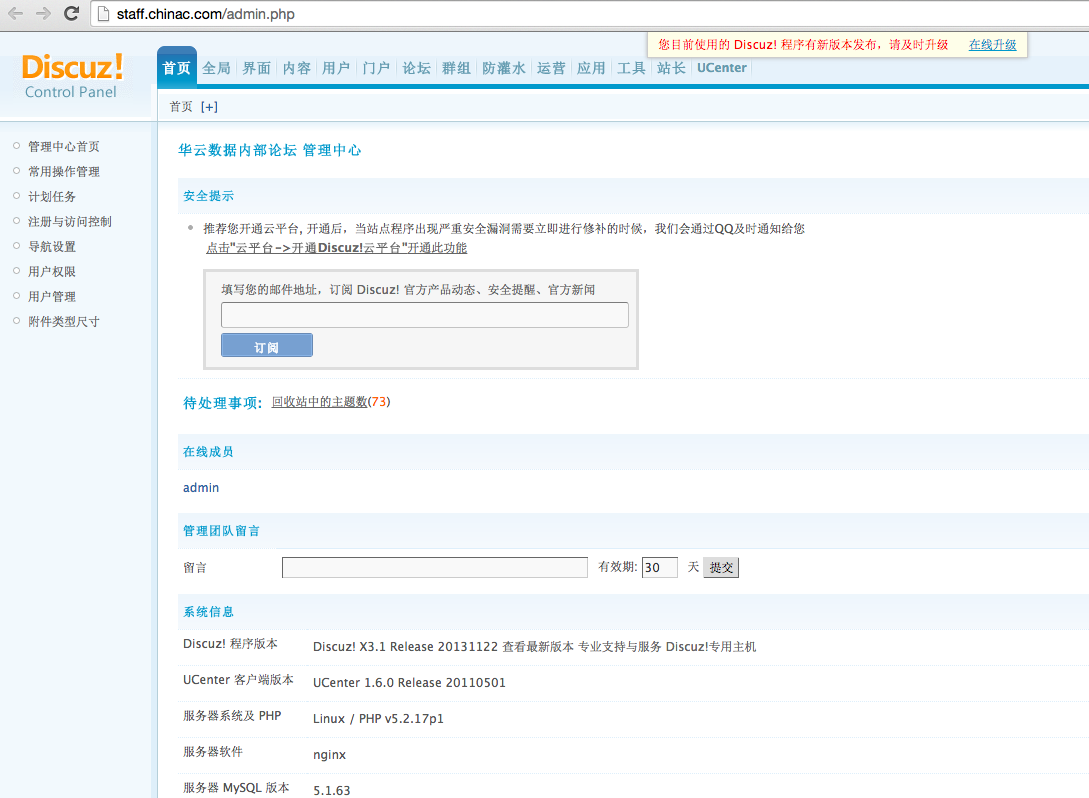Click the 安全提示 section header
The height and width of the screenshot is (798, 1089).
[208, 196]
